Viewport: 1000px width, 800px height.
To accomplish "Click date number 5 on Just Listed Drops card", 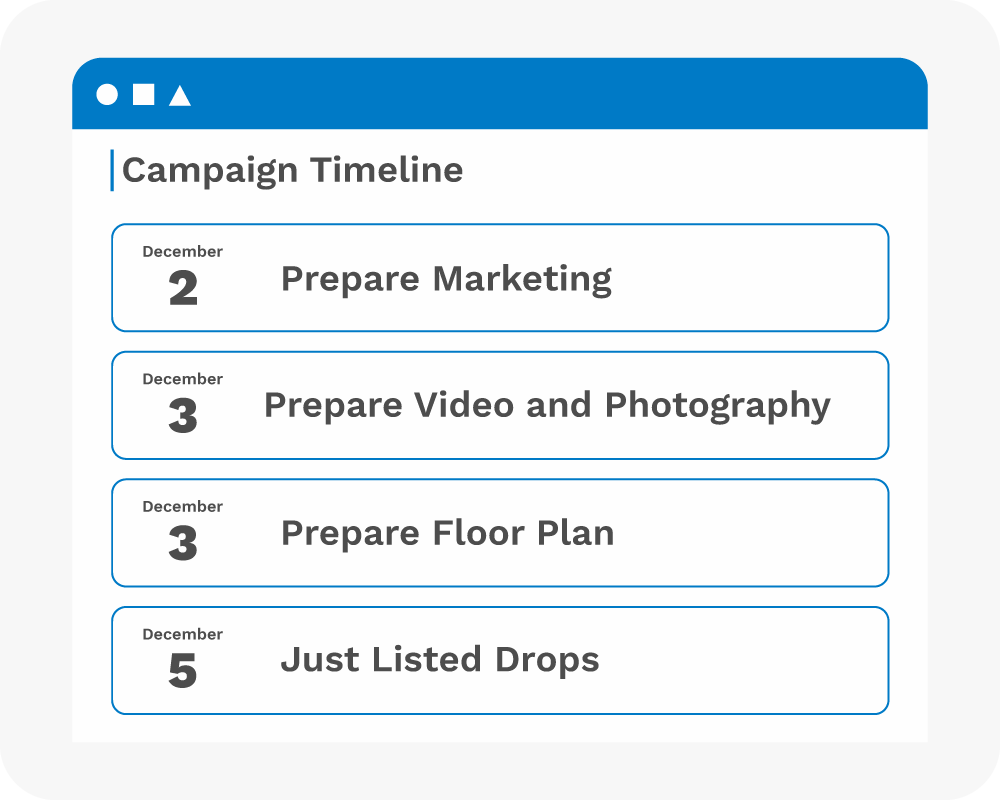I will pyautogui.click(x=183, y=672).
